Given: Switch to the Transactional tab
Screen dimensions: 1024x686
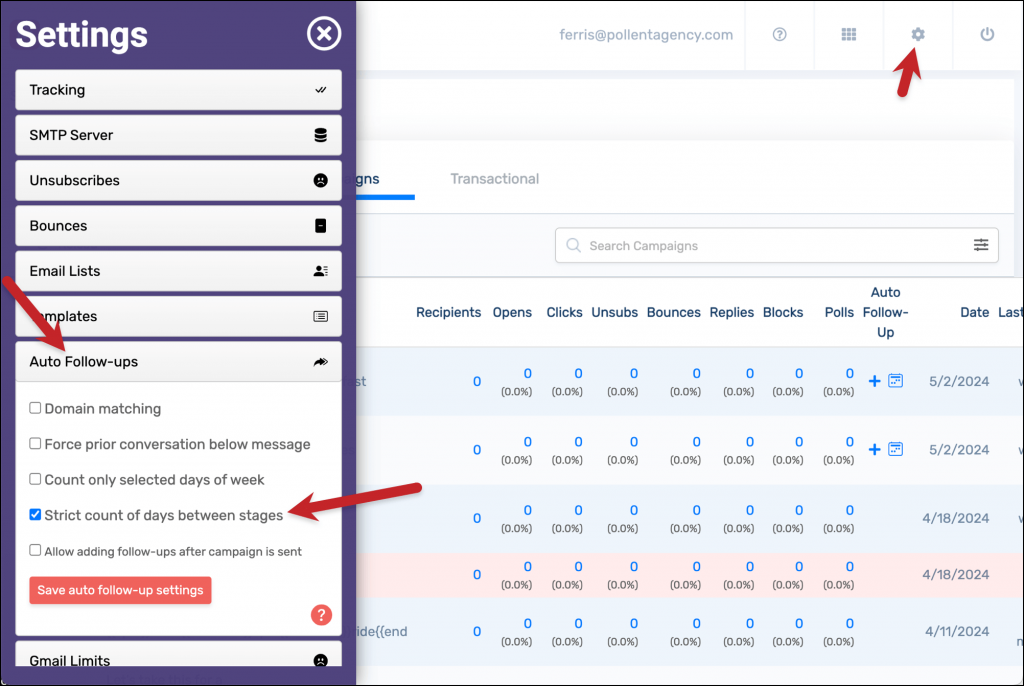Looking at the screenshot, I should [494, 179].
